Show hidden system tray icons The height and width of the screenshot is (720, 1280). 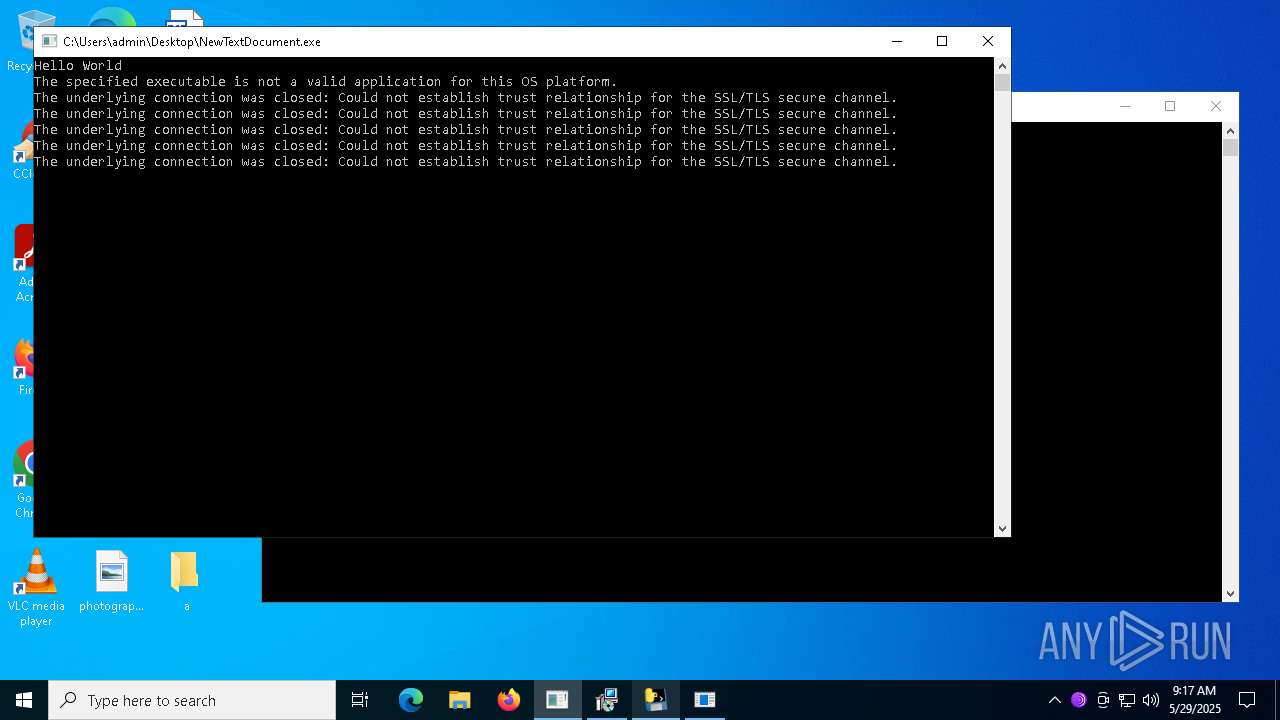[1054, 700]
